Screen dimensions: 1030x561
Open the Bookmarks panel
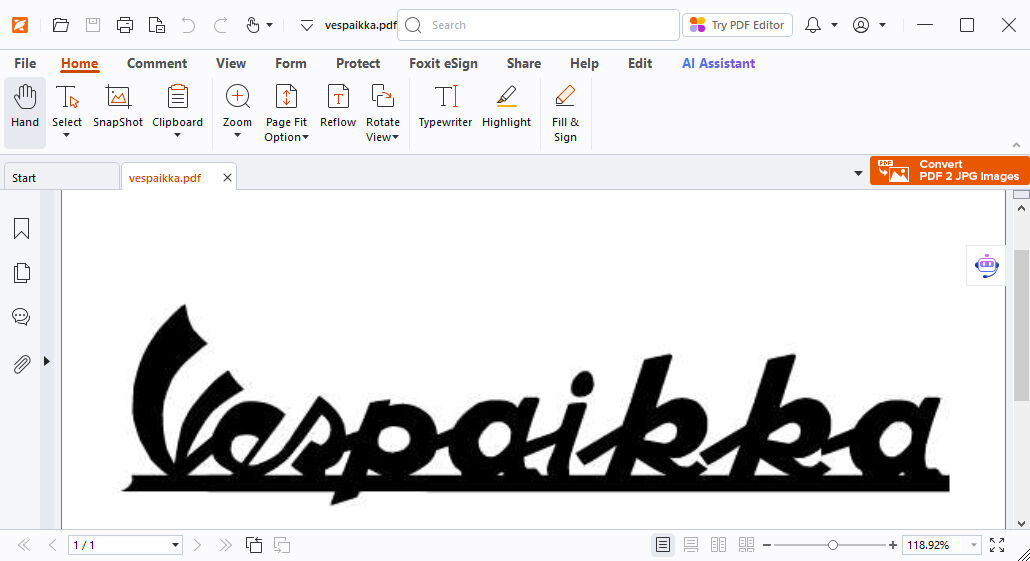click(x=21, y=229)
